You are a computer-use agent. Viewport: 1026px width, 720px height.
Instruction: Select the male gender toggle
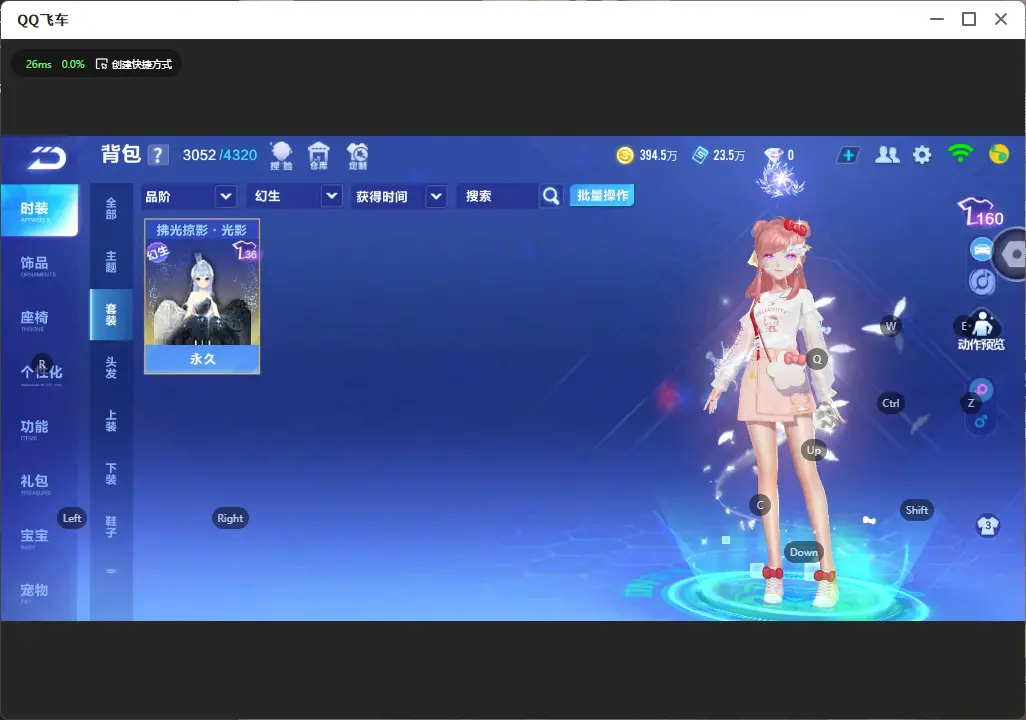click(x=981, y=422)
